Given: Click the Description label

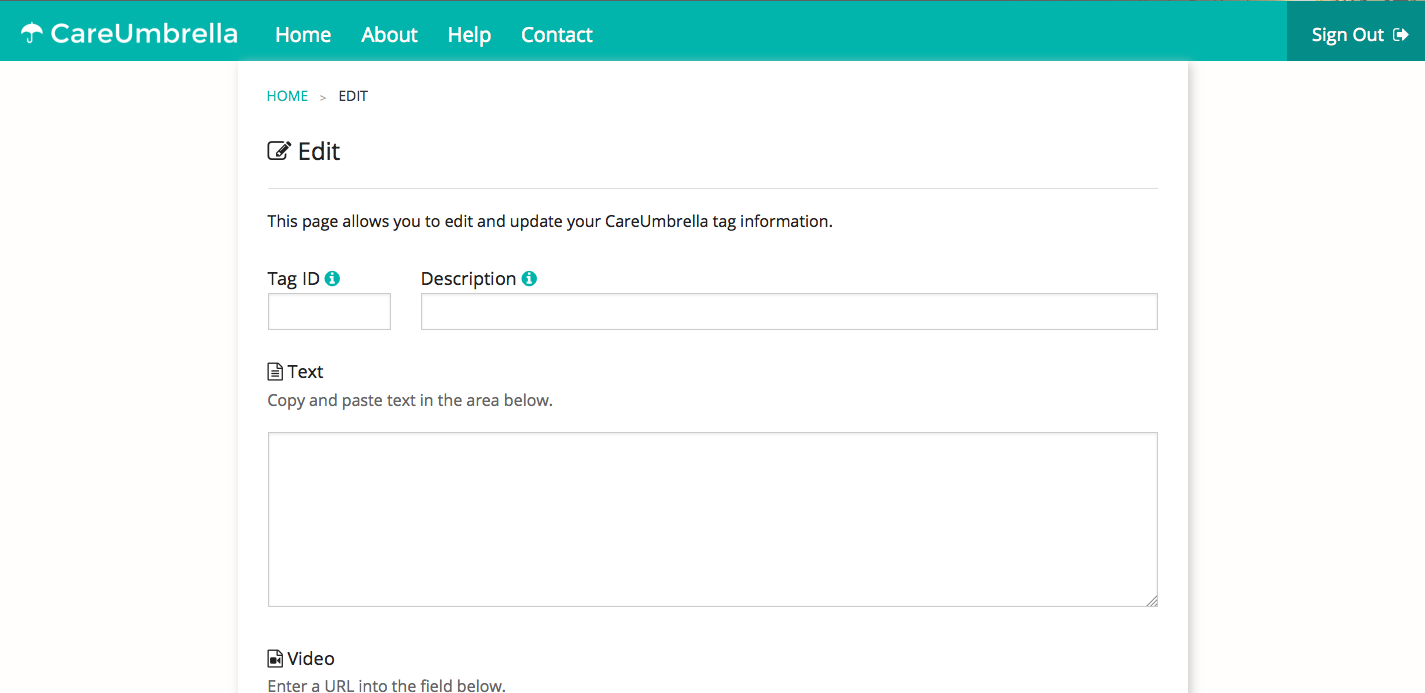Looking at the screenshot, I should coord(468,279).
